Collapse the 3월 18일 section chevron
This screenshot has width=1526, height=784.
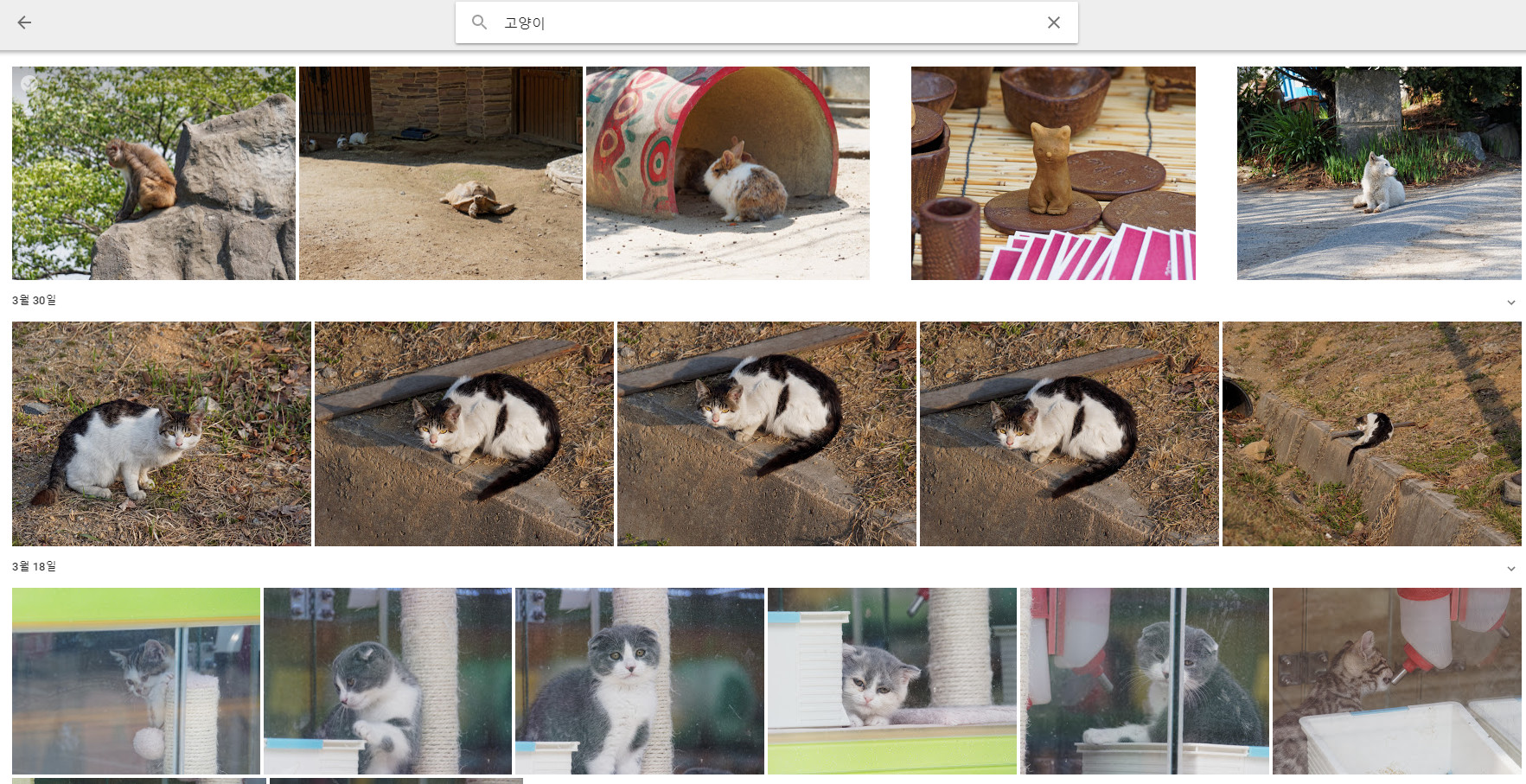[x=1510, y=568]
